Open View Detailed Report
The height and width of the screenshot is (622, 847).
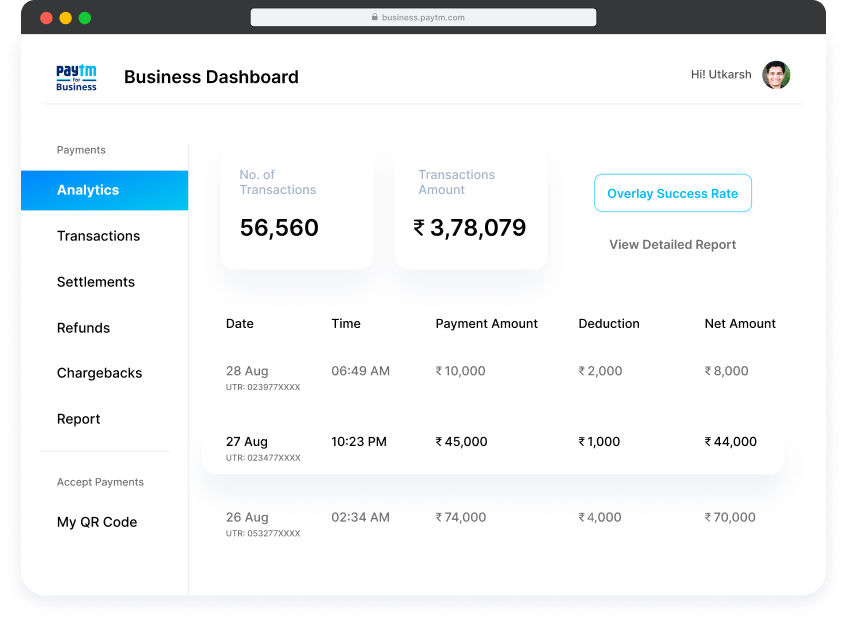[x=672, y=244]
